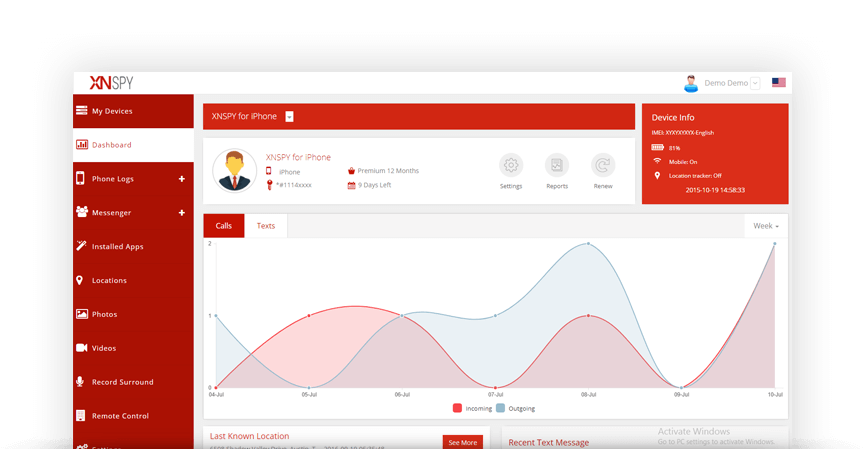Open Locations from sidebar
Viewport: 864px width, 449px height.
click(x=133, y=280)
